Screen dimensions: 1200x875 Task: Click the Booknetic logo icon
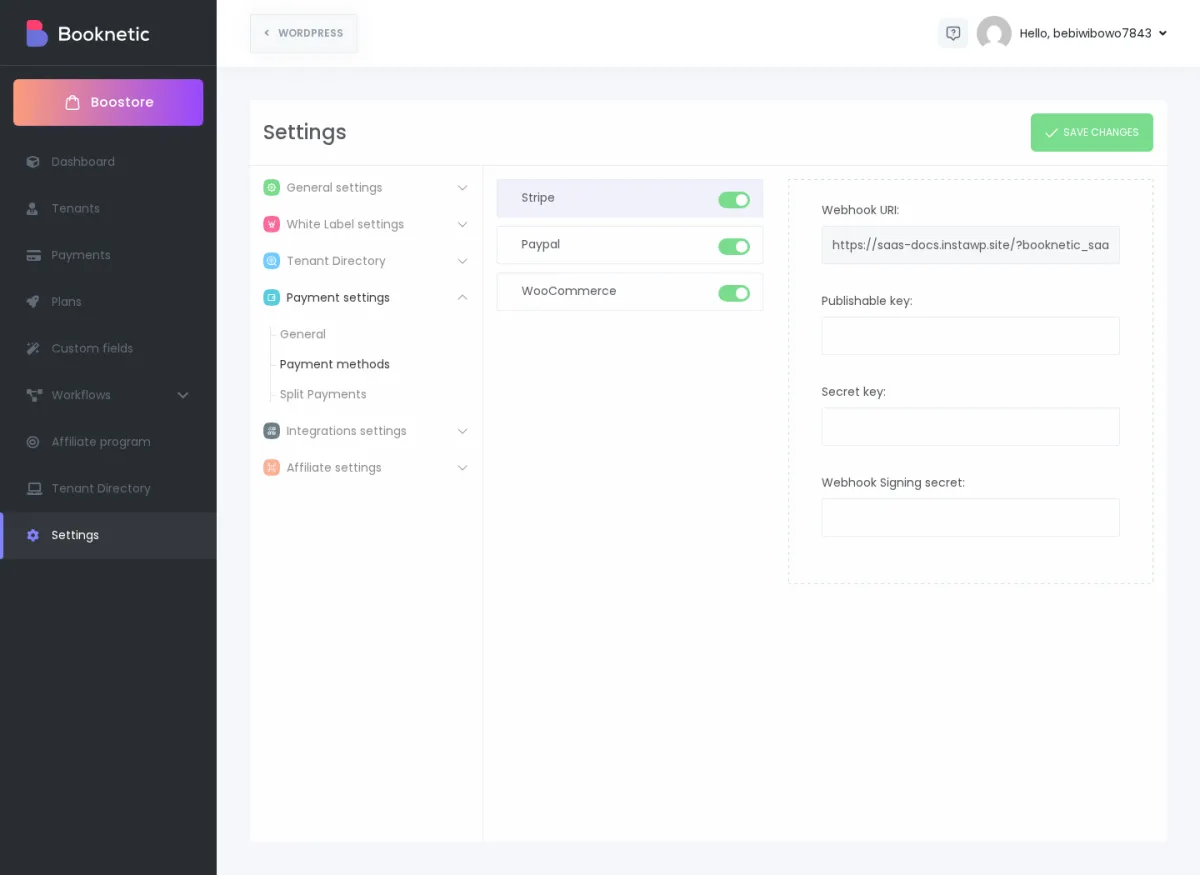tap(37, 33)
